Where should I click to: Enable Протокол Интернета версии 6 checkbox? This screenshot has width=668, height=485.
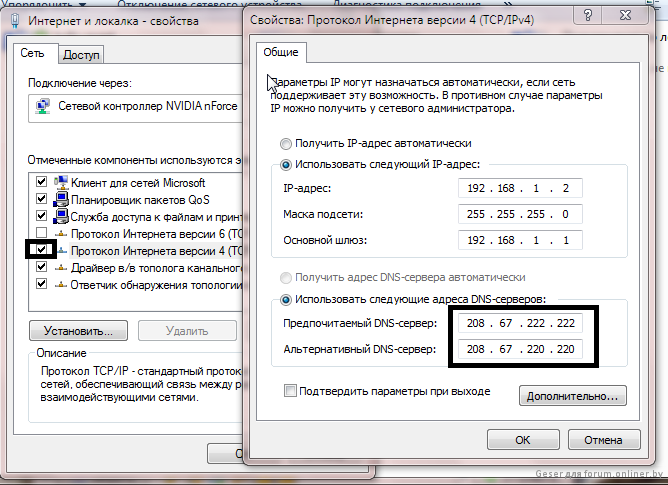pos(41,233)
